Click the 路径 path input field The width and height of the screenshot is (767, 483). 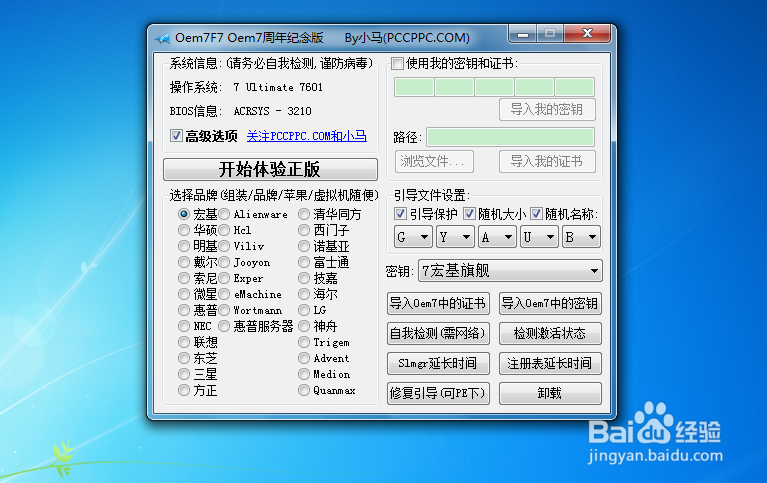pos(510,137)
